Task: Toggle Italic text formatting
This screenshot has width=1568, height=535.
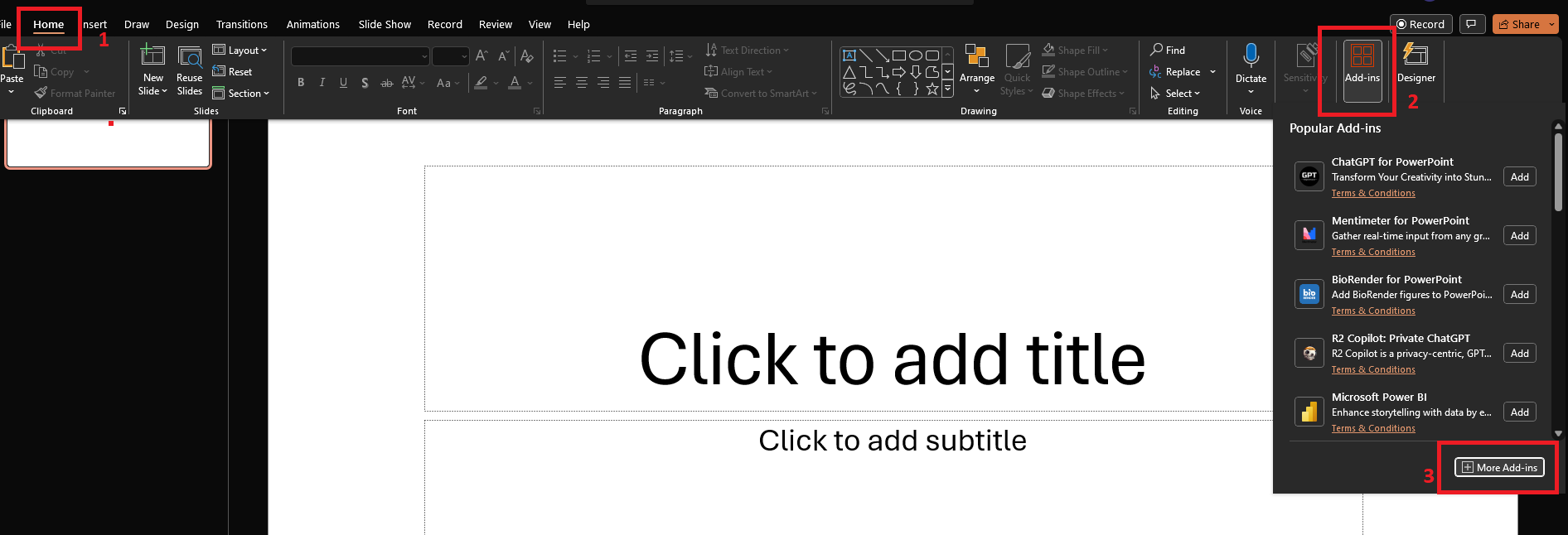Action: point(322,83)
